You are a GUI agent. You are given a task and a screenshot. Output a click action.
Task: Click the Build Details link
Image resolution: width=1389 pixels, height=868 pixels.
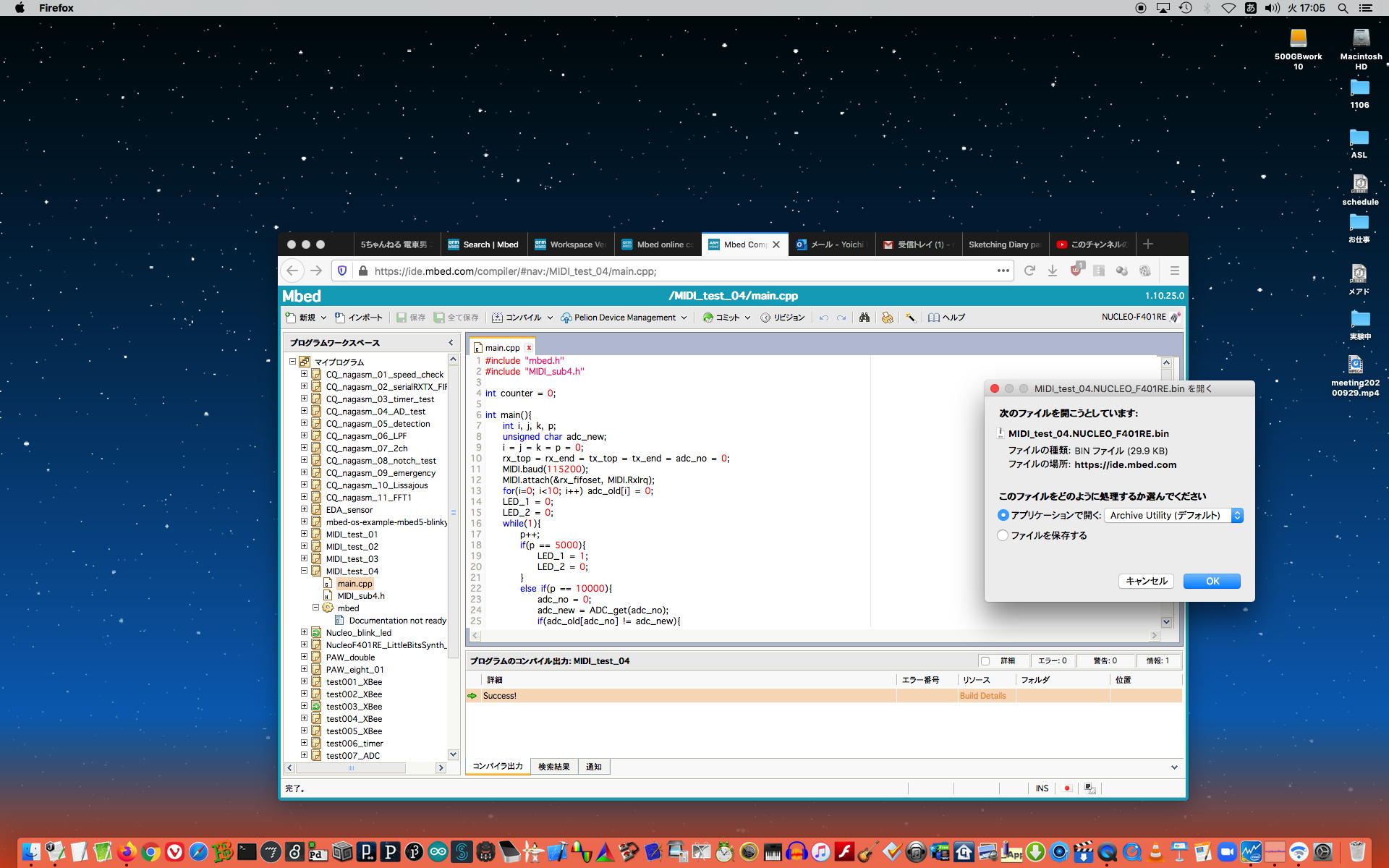[982, 696]
